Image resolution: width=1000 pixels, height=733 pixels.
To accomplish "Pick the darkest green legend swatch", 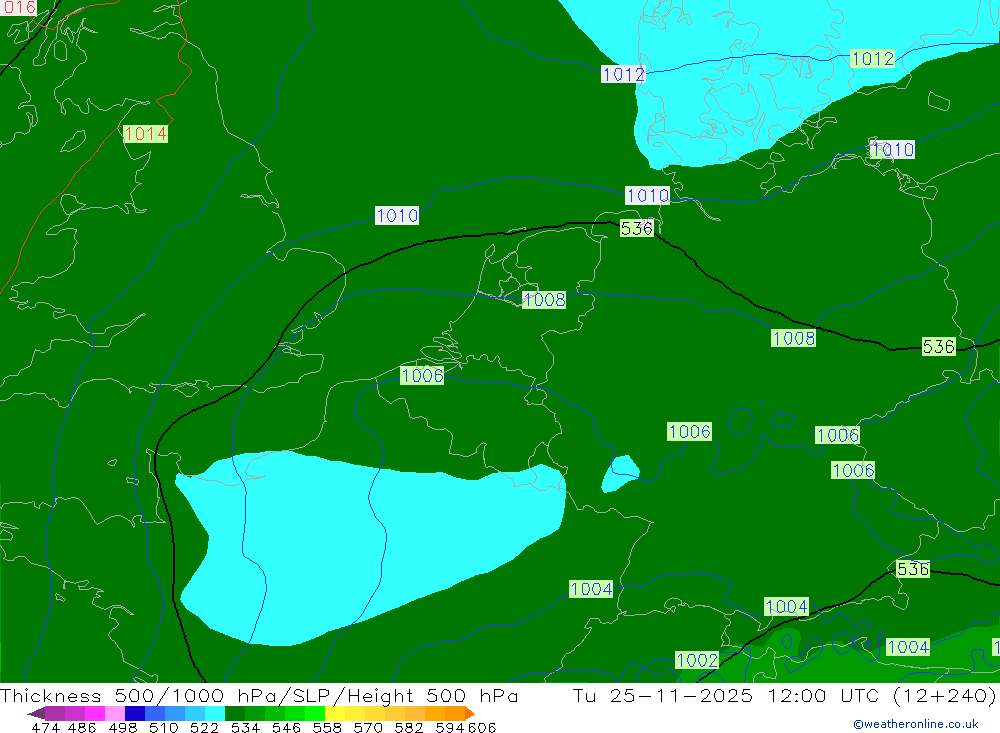I will coord(235,713).
